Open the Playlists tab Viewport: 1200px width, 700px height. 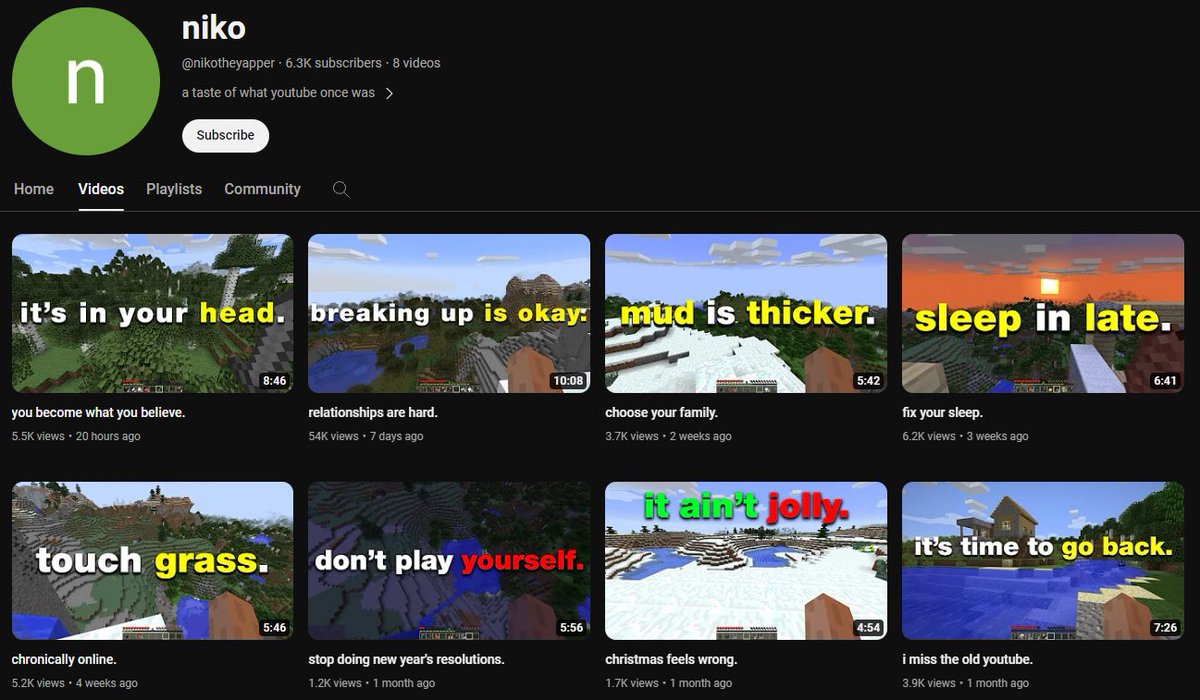point(173,189)
